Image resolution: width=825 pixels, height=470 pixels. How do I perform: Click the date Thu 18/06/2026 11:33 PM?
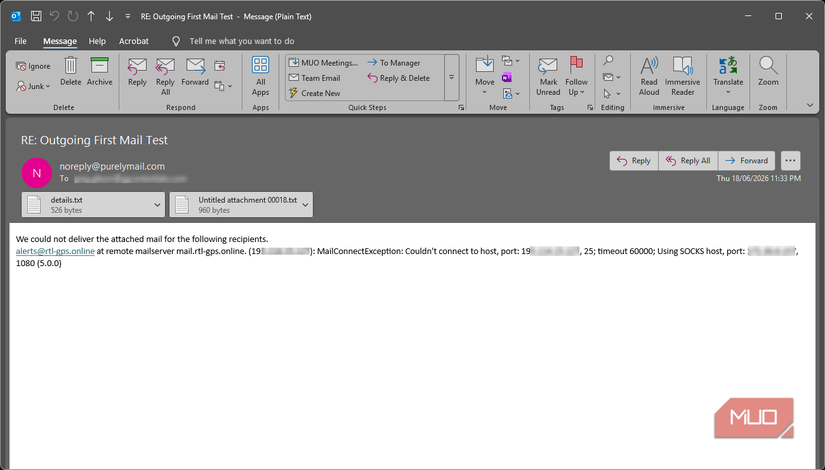coord(759,178)
